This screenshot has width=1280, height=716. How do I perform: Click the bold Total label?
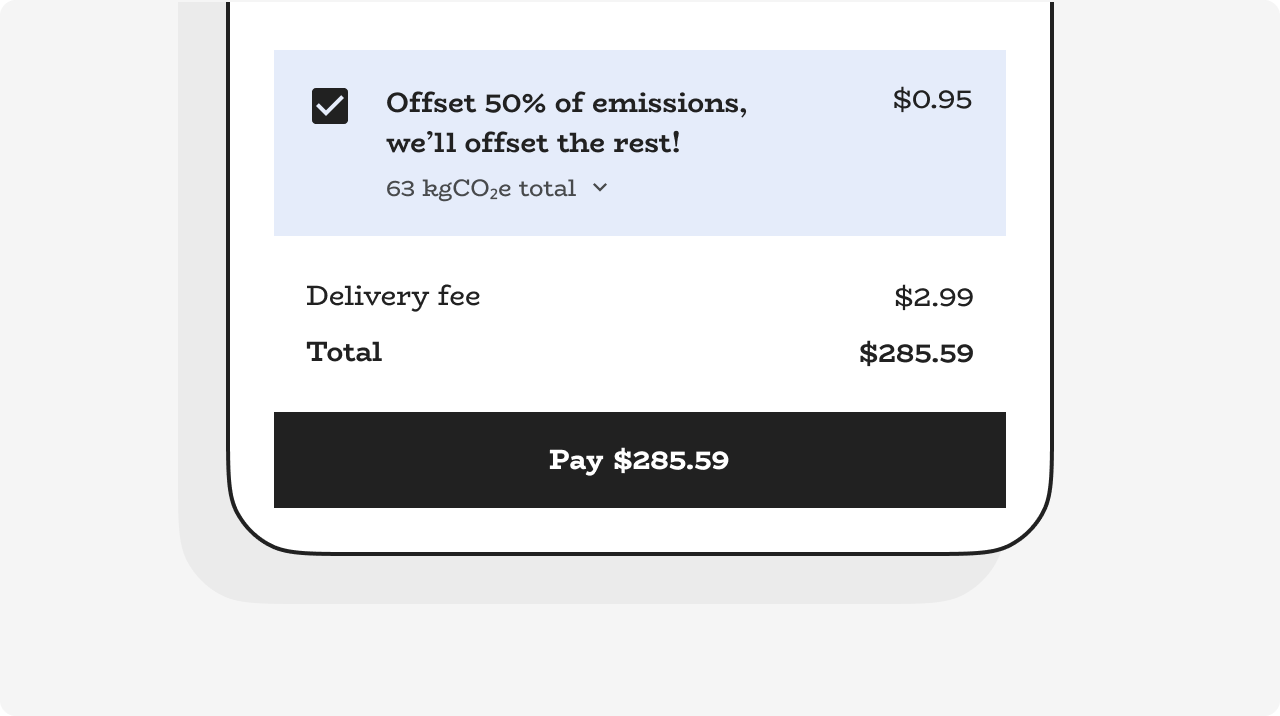pyautogui.click(x=344, y=352)
